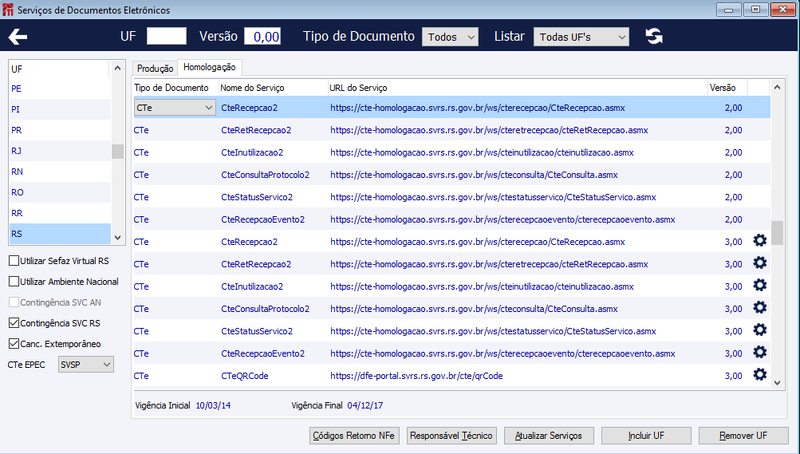Screen dimensions: 800x454
Task: Go back using the white arrow icon
Action: [18, 37]
